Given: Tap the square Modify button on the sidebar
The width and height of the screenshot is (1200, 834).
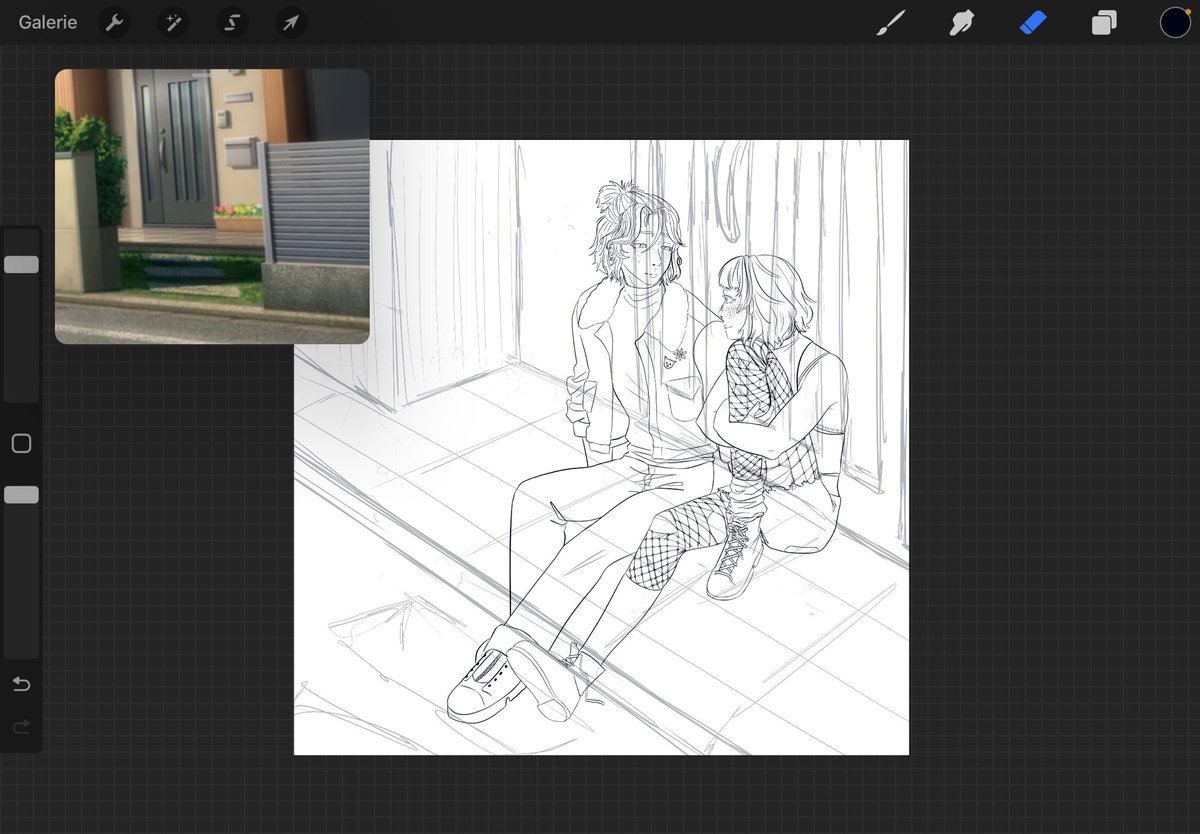Looking at the screenshot, I should [x=21, y=443].
